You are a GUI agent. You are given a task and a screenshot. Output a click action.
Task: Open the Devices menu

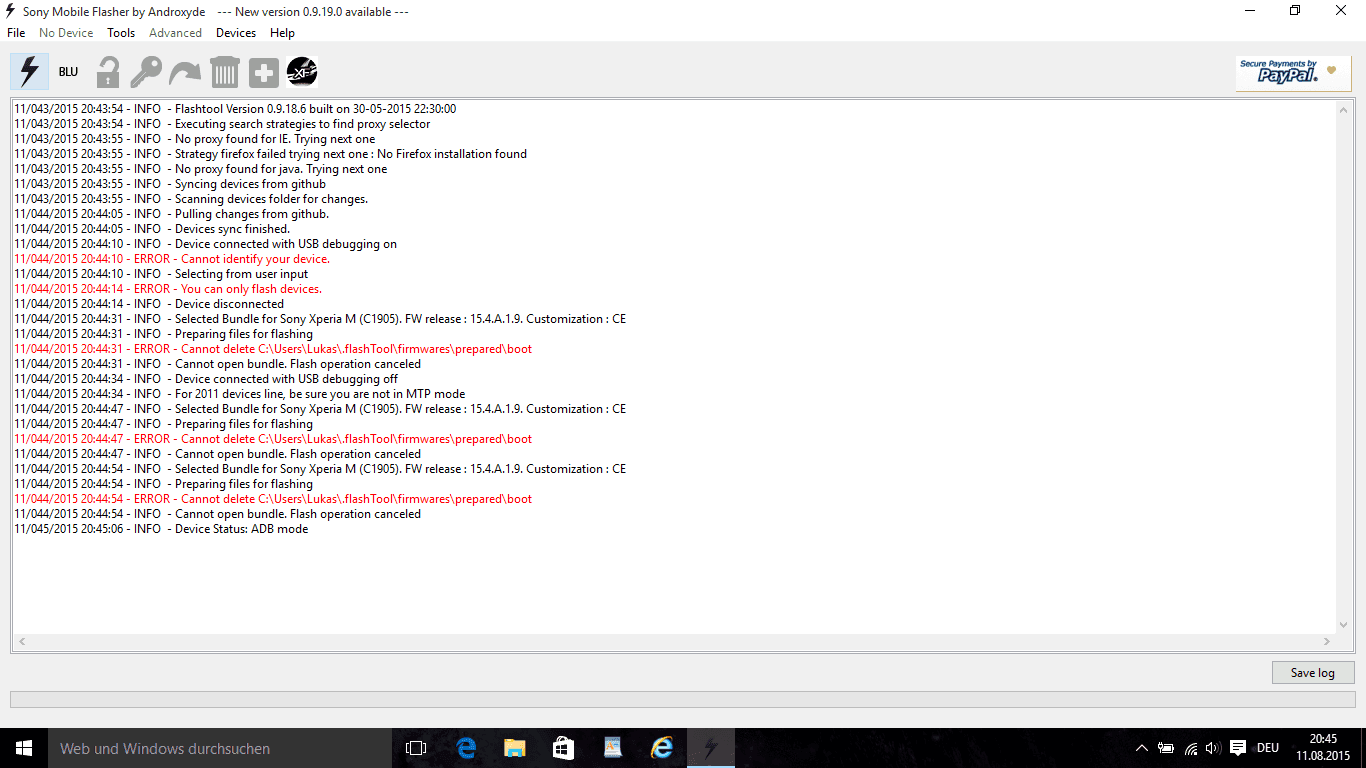point(236,33)
